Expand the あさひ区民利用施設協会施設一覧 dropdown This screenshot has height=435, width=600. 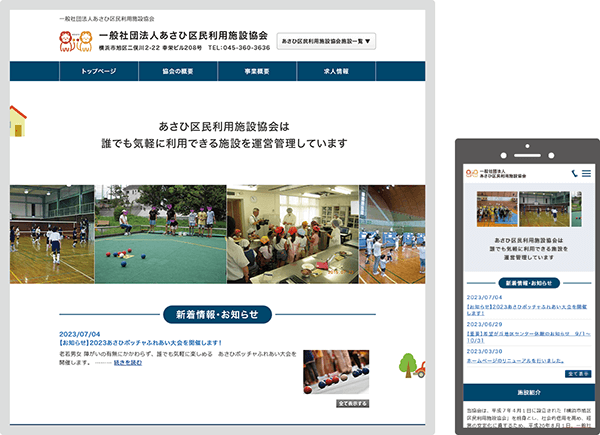(326, 42)
